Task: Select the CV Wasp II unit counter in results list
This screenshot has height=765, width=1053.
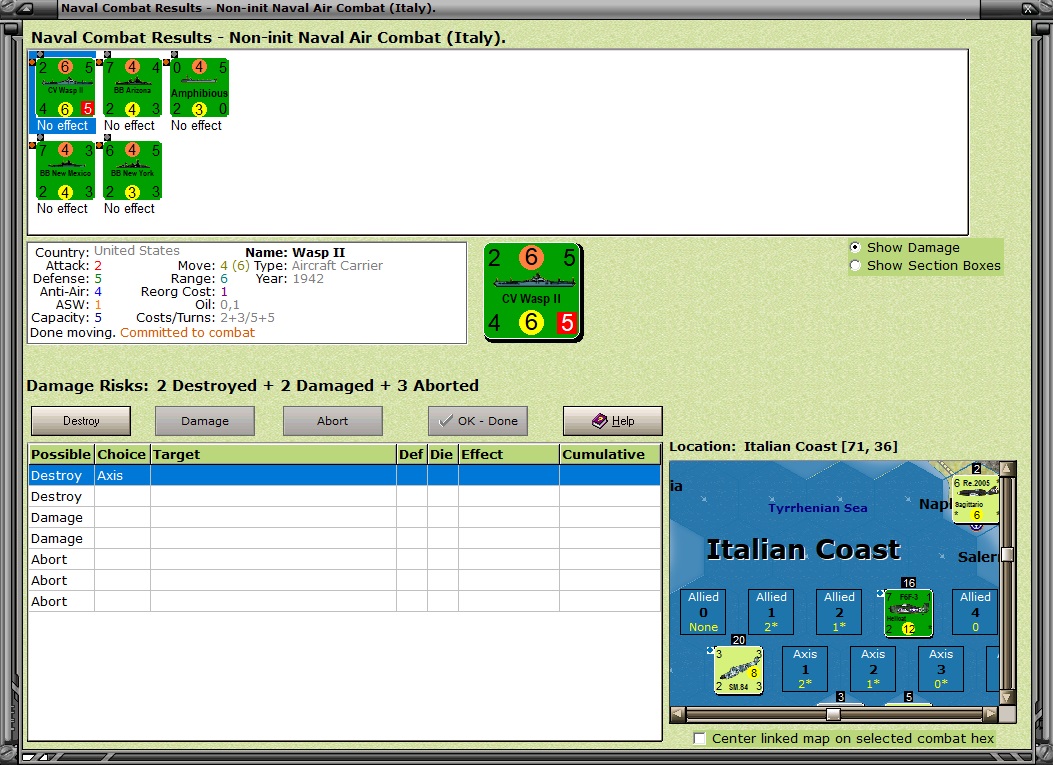Action: [x=65, y=87]
